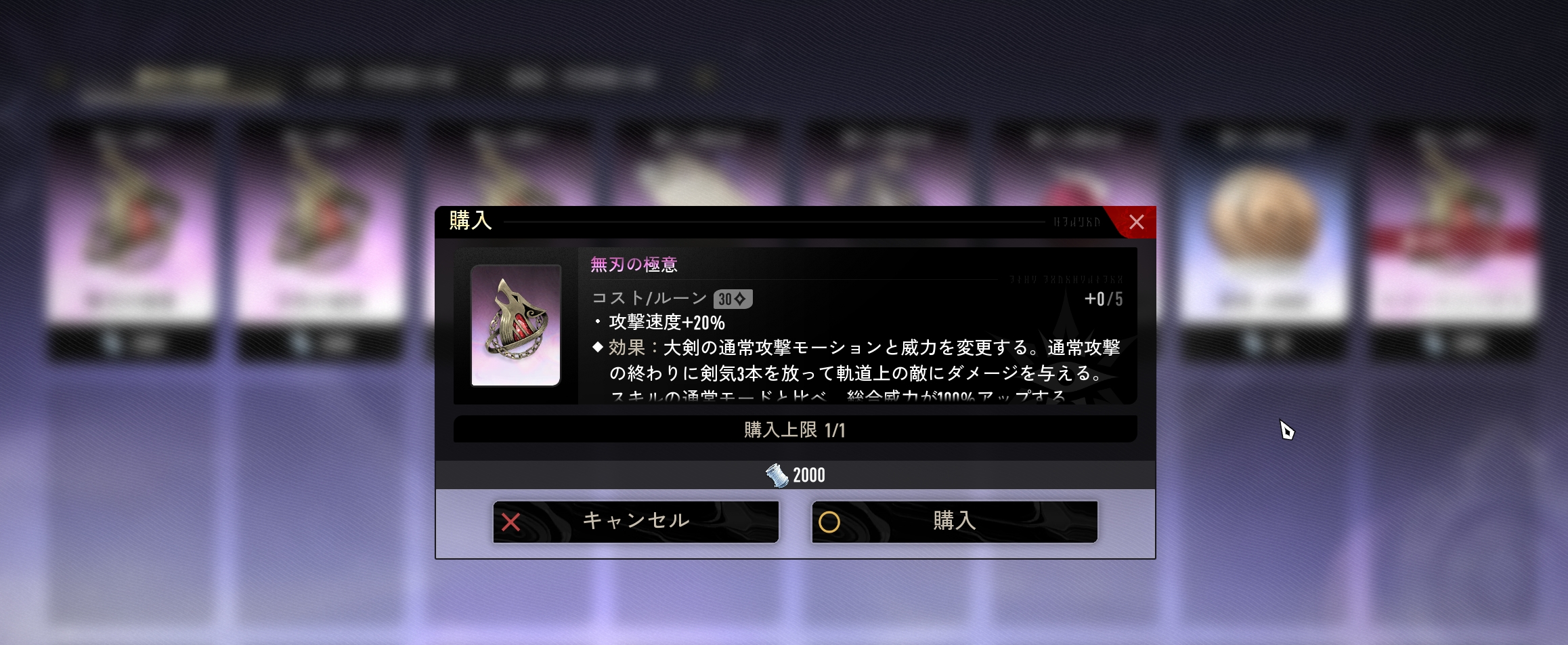Switch to the first blurred shop tab

[180, 80]
